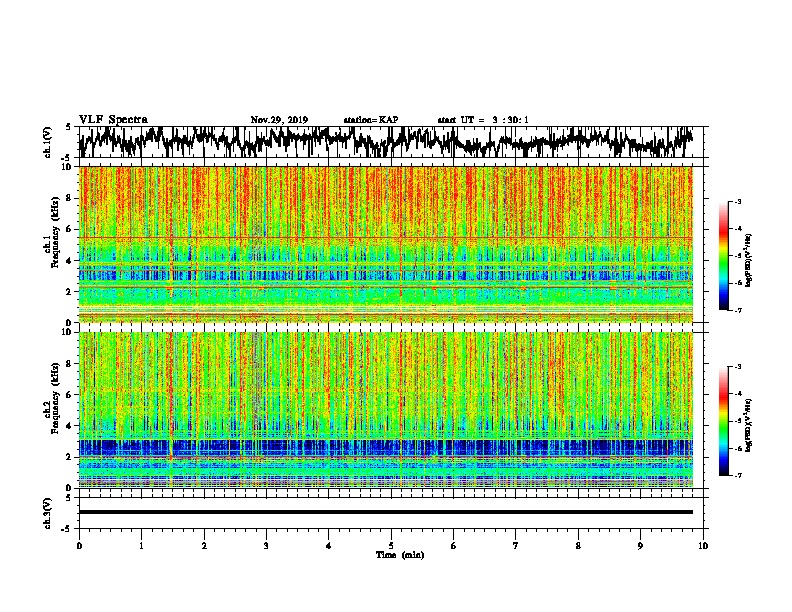The height and width of the screenshot is (612, 792).
Task: Click the "5" minute tick on time axis
Action: click(x=391, y=546)
